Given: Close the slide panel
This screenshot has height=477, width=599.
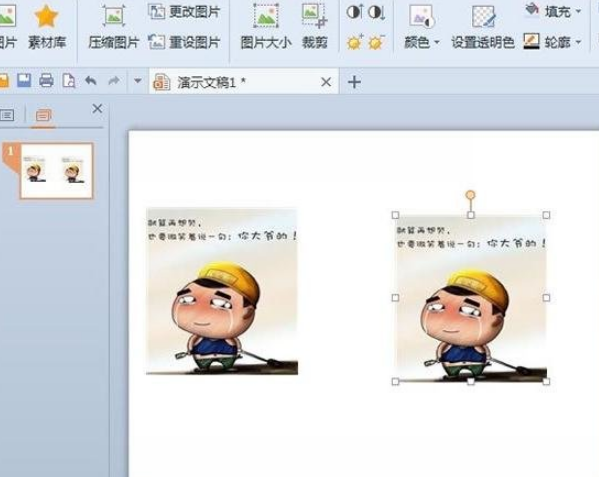Looking at the screenshot, I should coord(97,109).
